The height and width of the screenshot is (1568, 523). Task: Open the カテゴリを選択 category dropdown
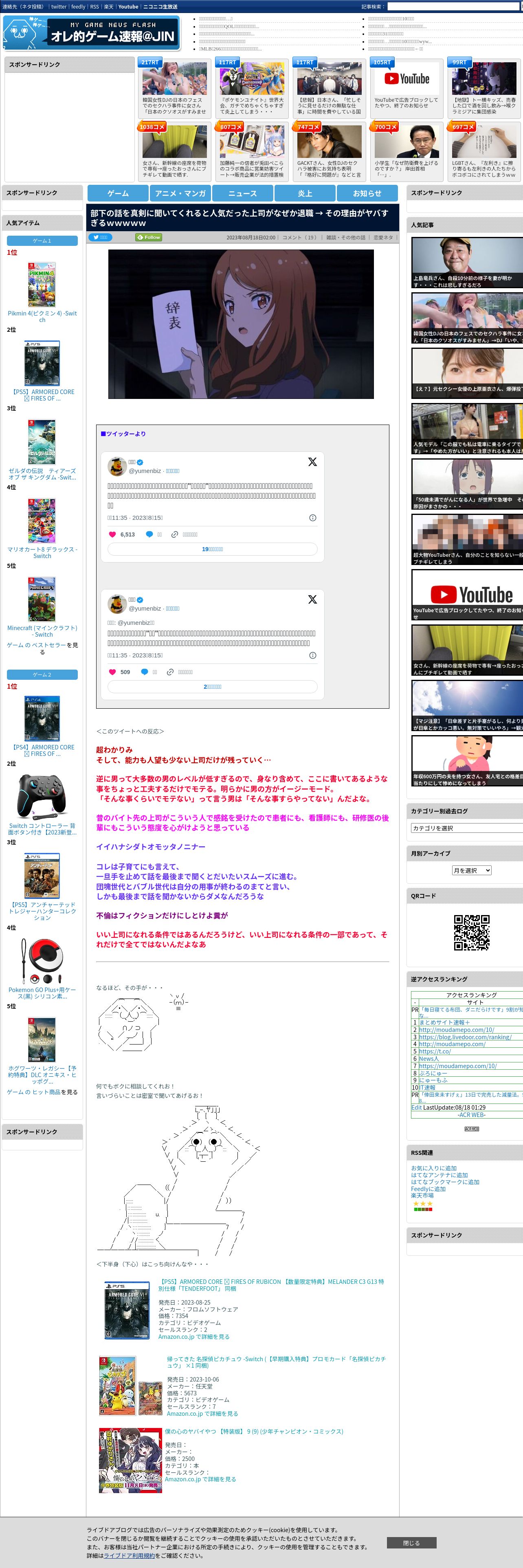tap(467, 828)
